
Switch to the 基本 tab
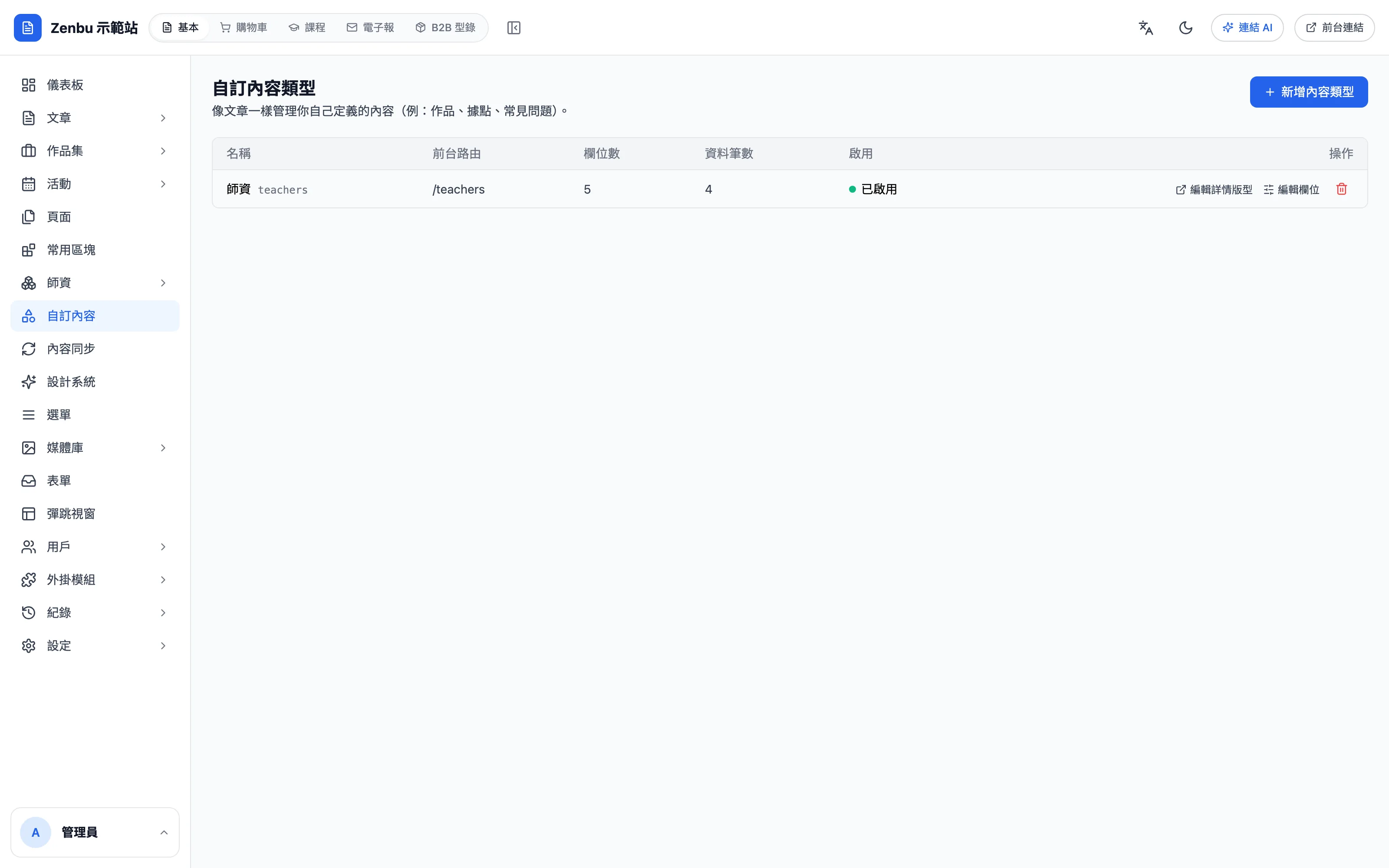[180, 27]
